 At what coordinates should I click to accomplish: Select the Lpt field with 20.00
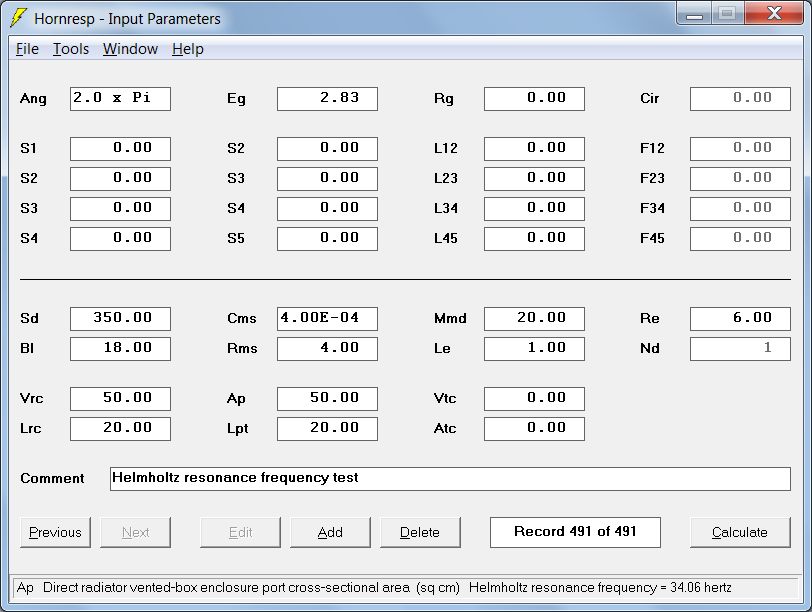pos(327,429)
